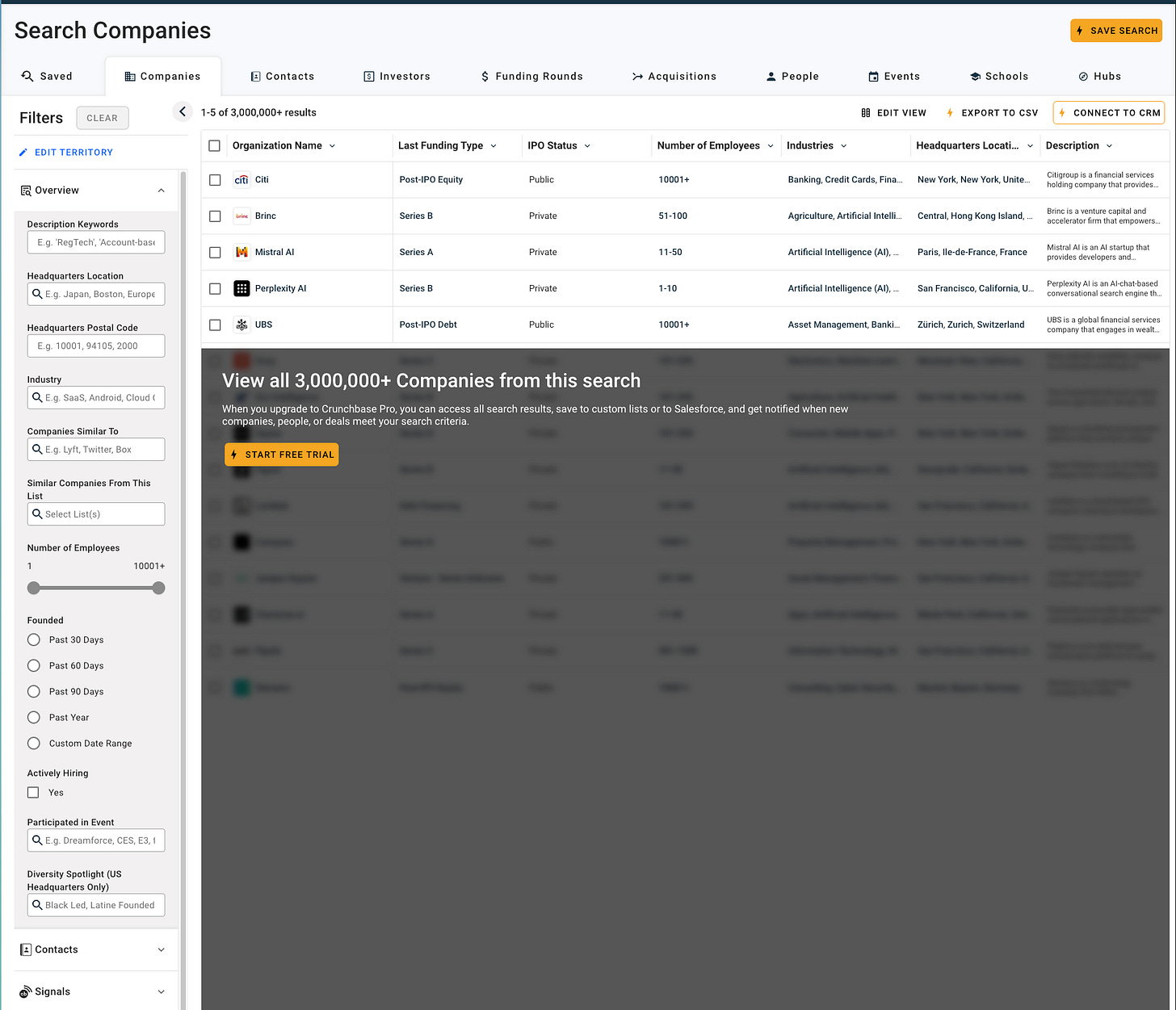Click the pencil icon beside Edit Territory
The height and width of the screenshot is (1010, 1176).
coord(23,153)
